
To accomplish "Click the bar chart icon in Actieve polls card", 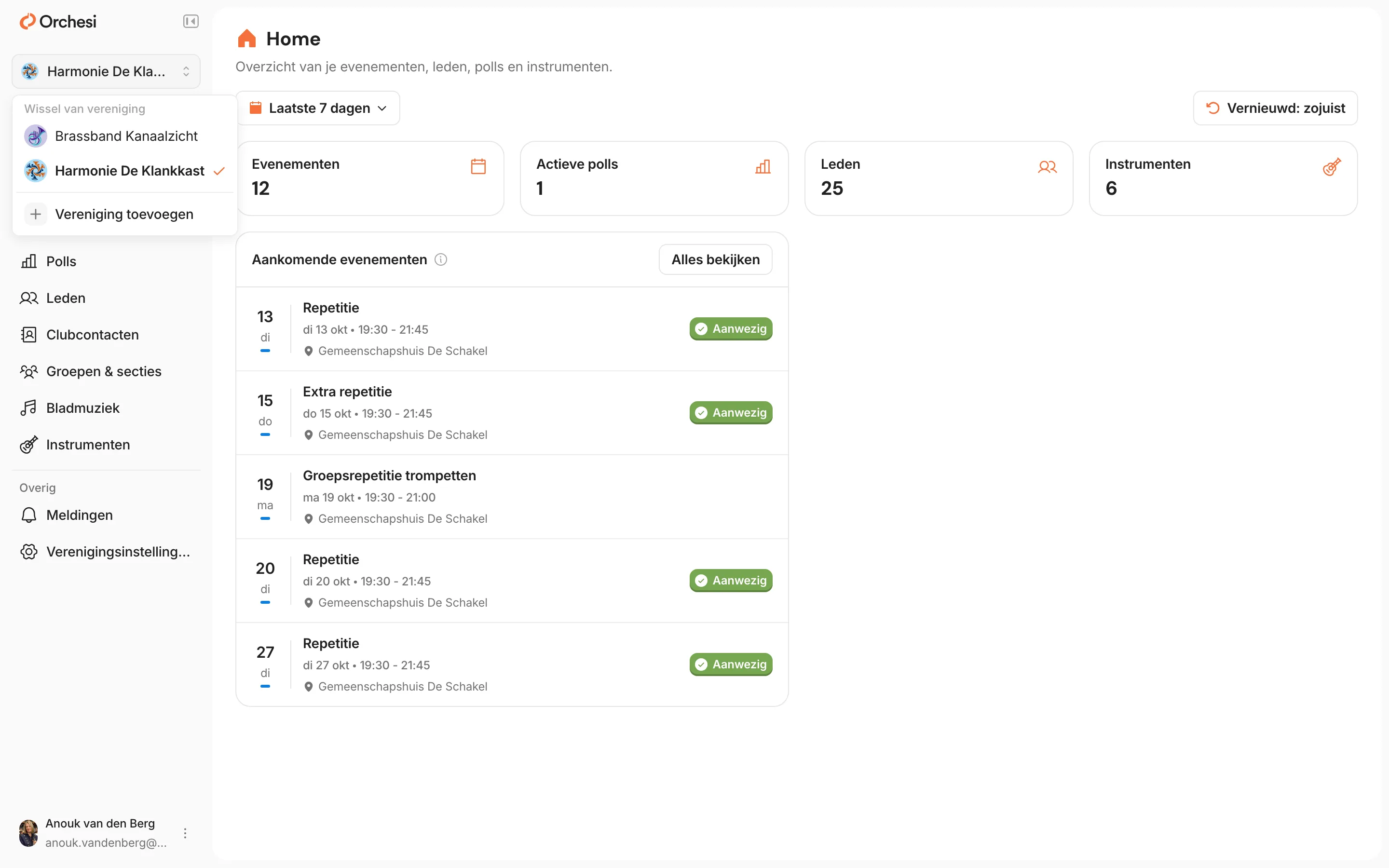I will [x=763, y=166].
